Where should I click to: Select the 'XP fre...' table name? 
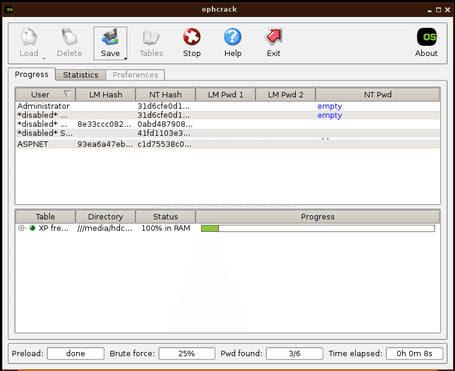point(54,228)
